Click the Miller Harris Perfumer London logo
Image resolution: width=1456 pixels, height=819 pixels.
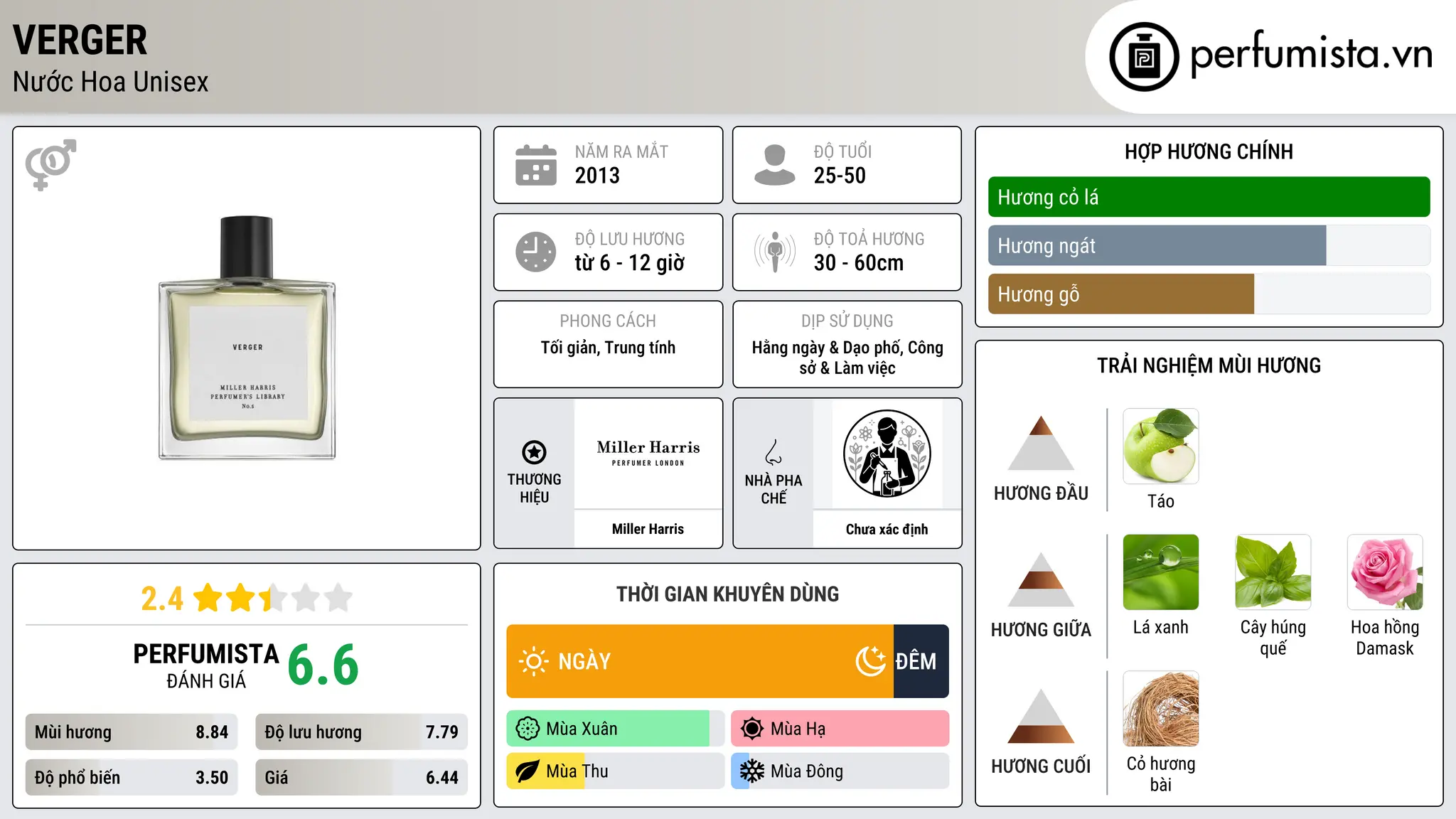[648, 453]
